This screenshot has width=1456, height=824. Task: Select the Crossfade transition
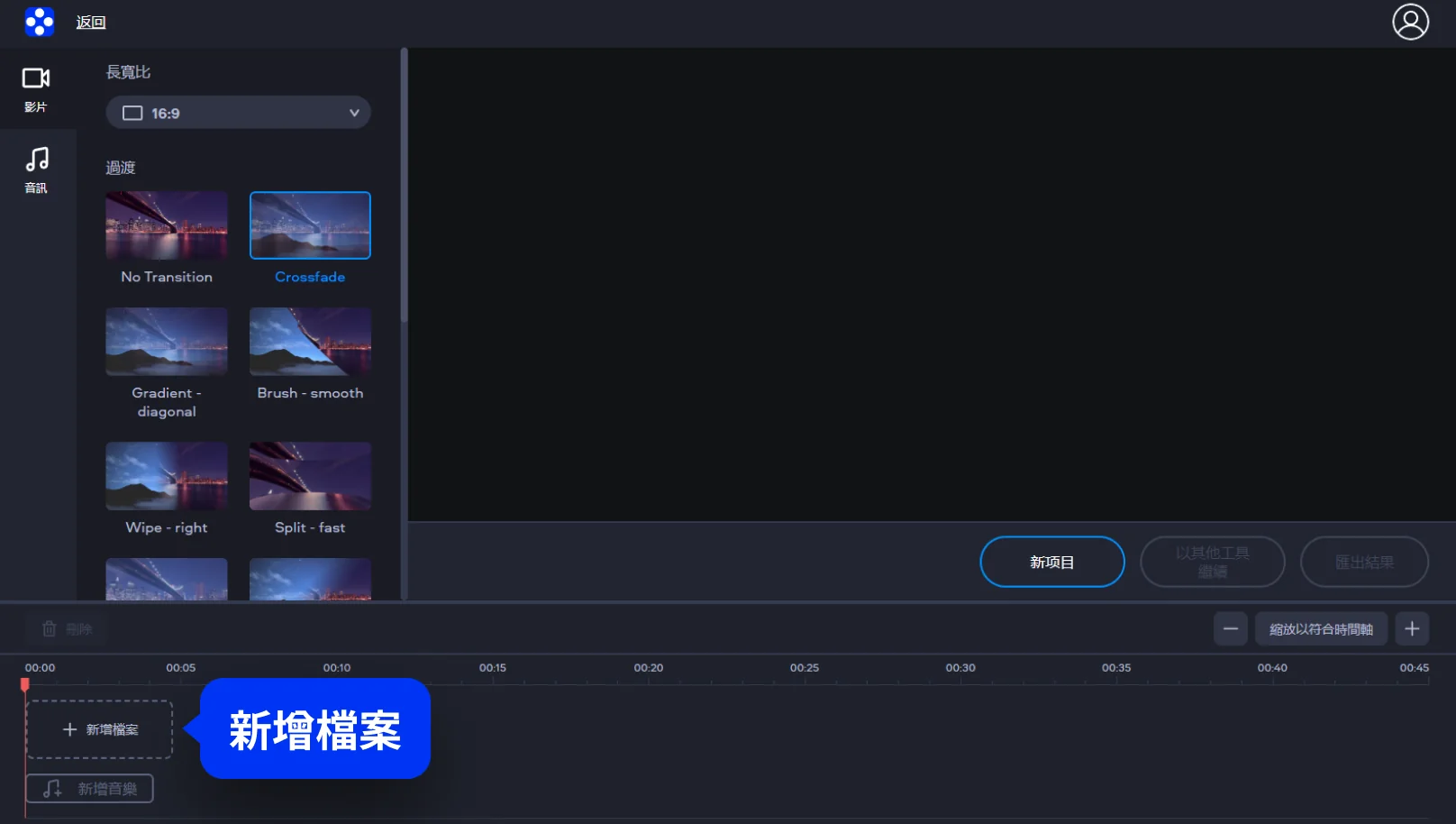(x=310, y=225)
